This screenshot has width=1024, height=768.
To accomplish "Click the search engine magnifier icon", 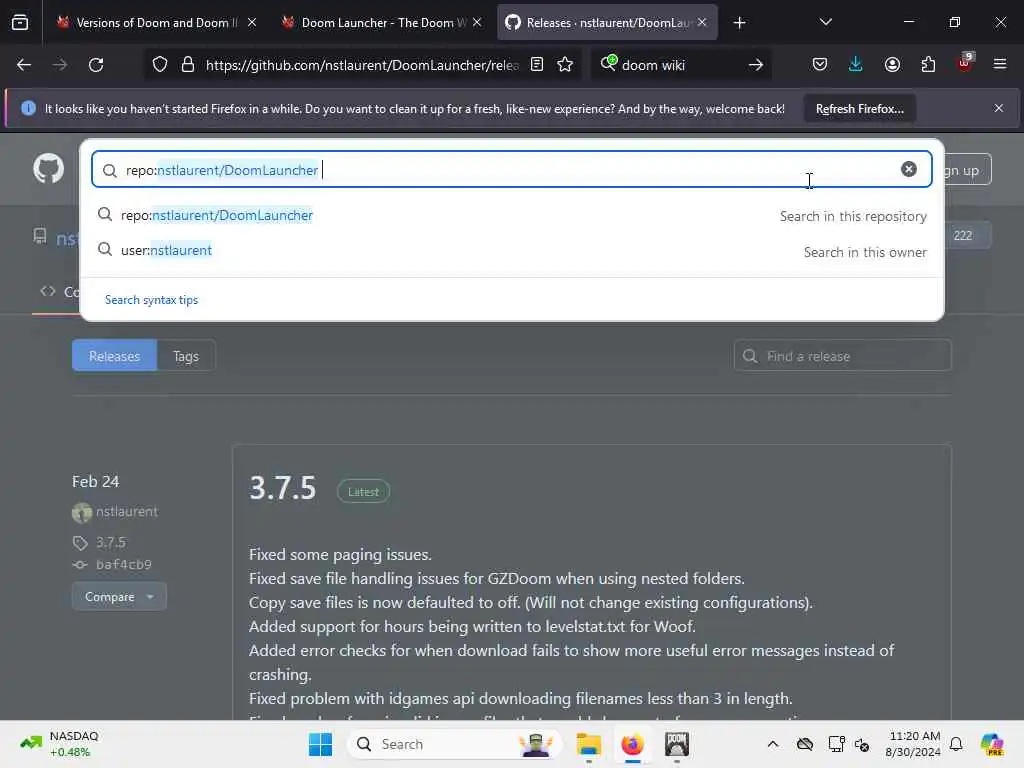I will (609, 63).
